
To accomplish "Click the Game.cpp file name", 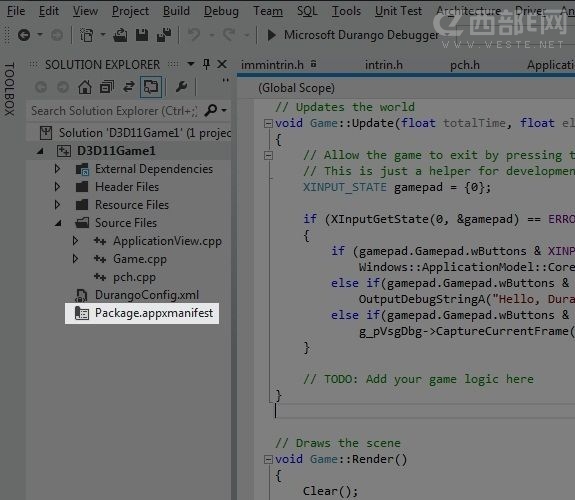I will point(140,259).
